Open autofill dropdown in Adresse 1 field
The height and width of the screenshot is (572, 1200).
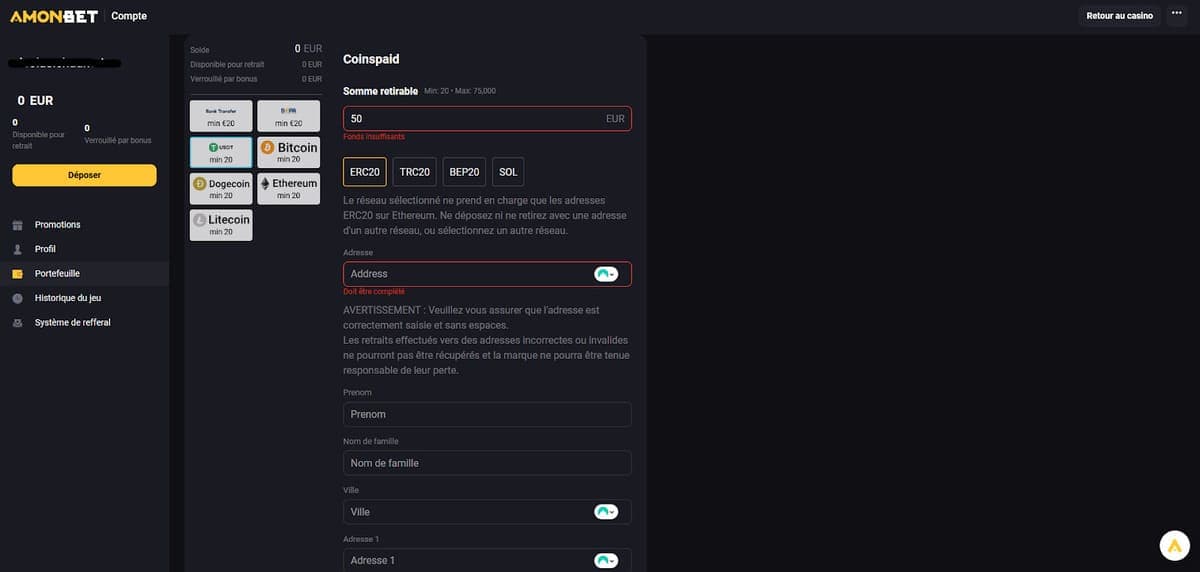pos(606,560)
